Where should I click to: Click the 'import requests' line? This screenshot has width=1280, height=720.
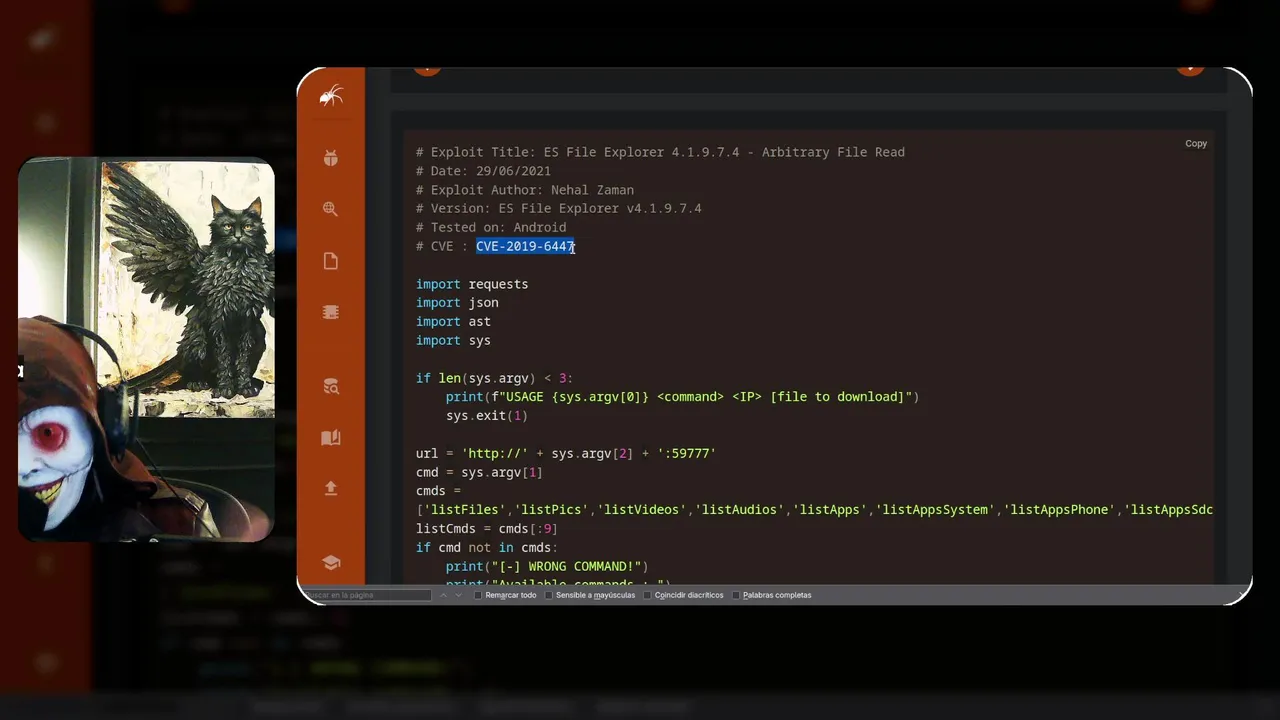(472, 284)
